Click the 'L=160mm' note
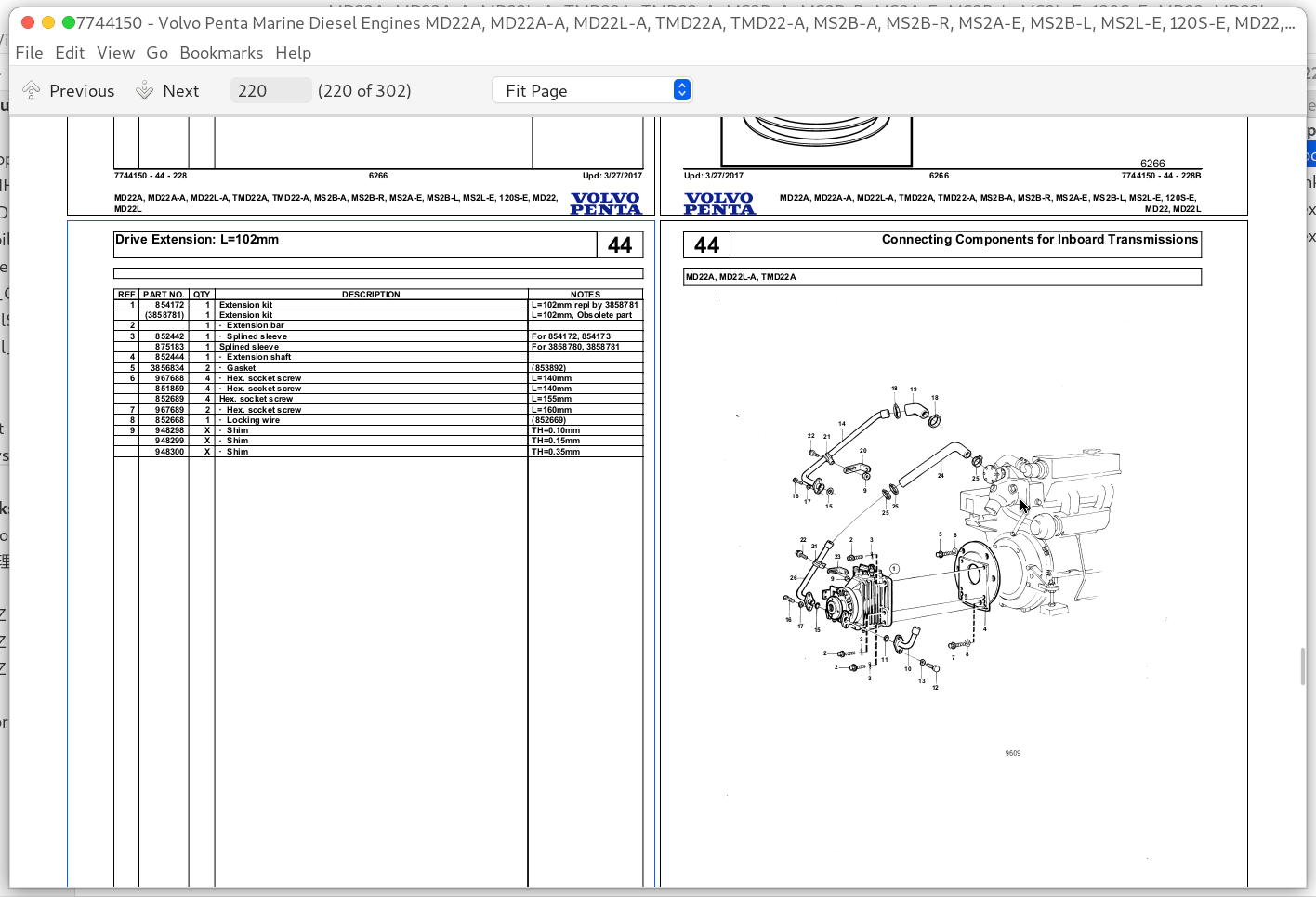 pos(552,410)
